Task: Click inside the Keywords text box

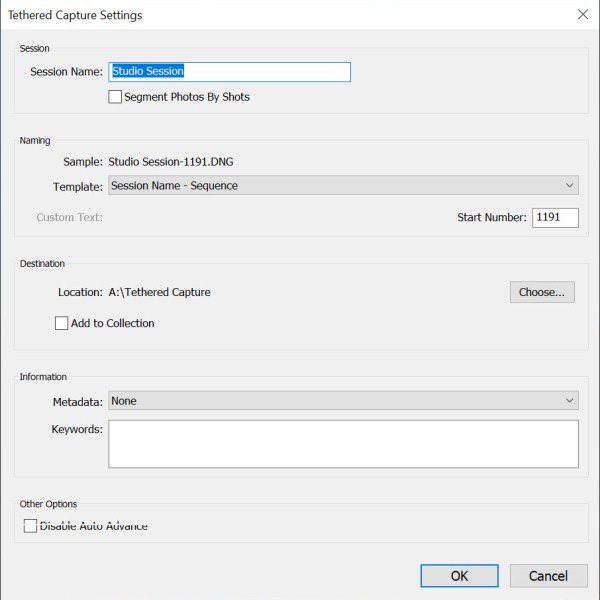Action: (343, 443)
